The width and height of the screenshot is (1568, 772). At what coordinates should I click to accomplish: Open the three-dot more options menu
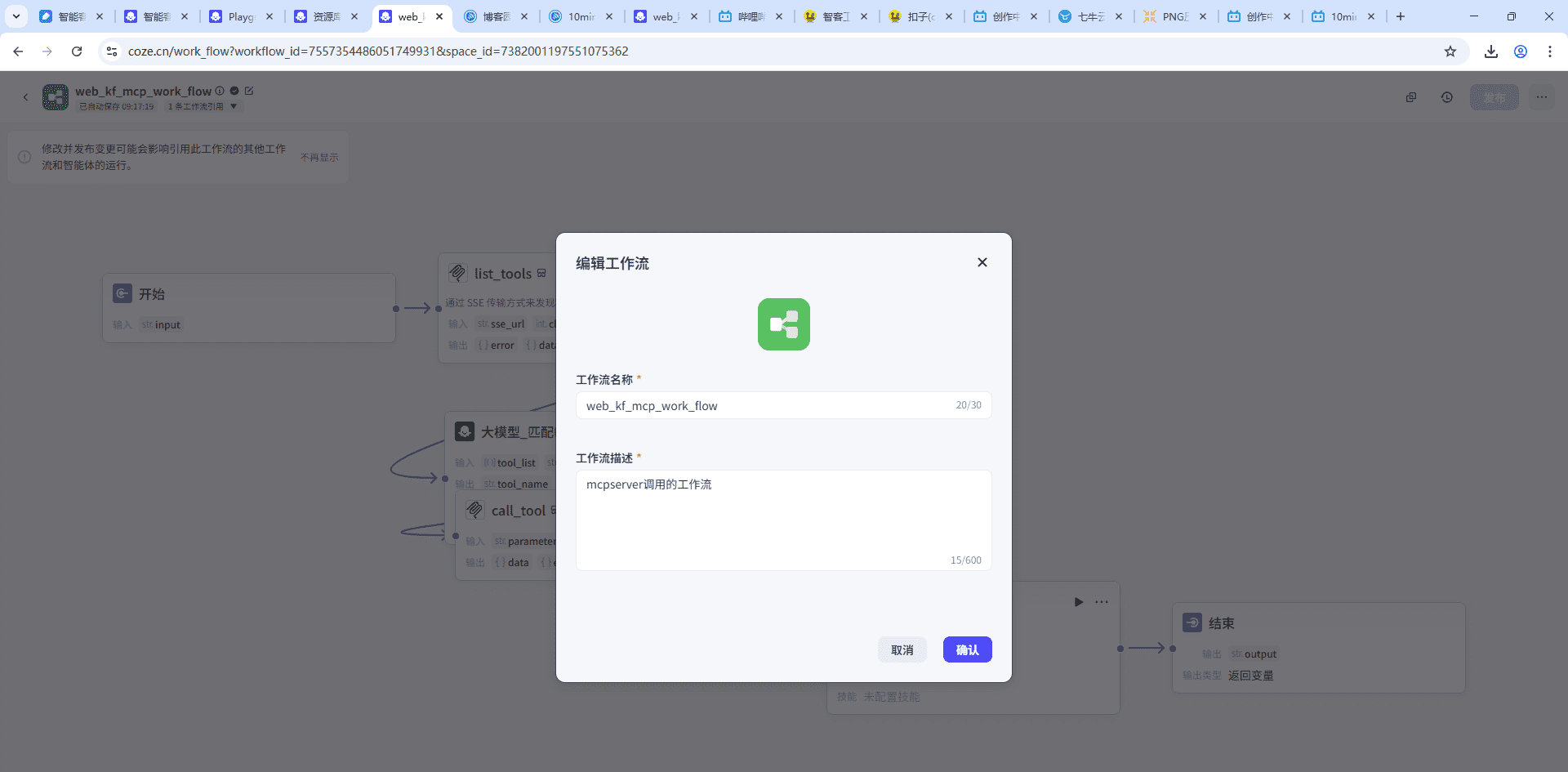(1541, 97)
